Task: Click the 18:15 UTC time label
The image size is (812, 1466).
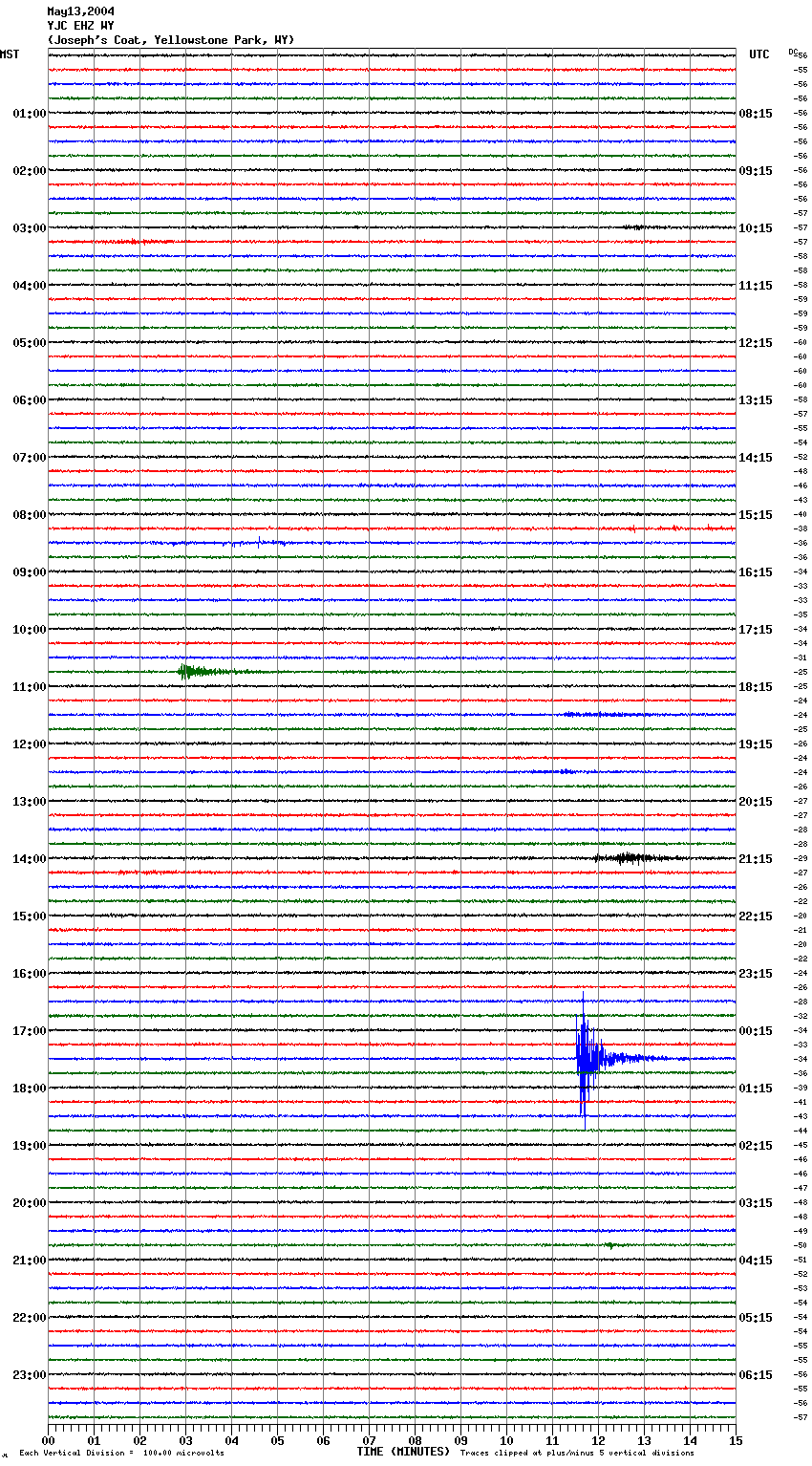Action: coord(756,687)
